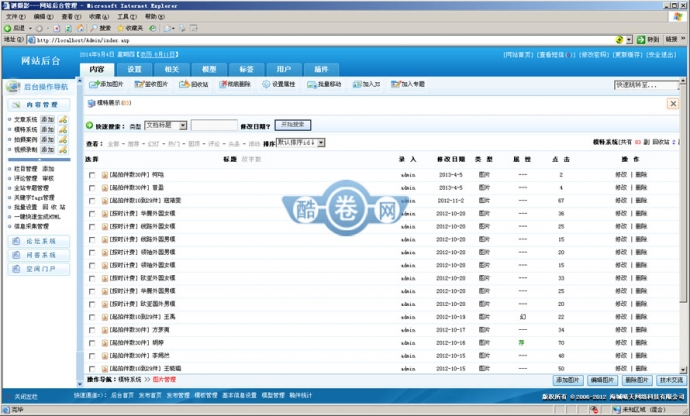The width and height of the screenshot is (690, 416).
Task: Click the key icon beside 文章系统
Action: click(63, 119)
